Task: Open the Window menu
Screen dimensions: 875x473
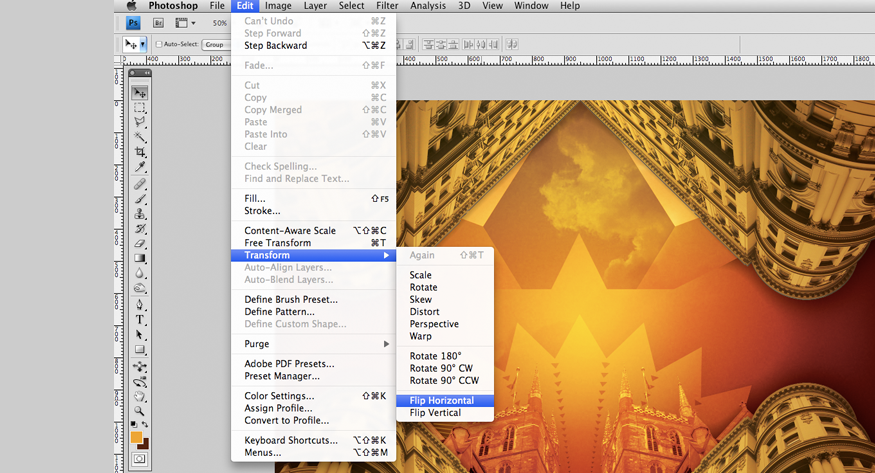Action: click(x=531, y=6)
